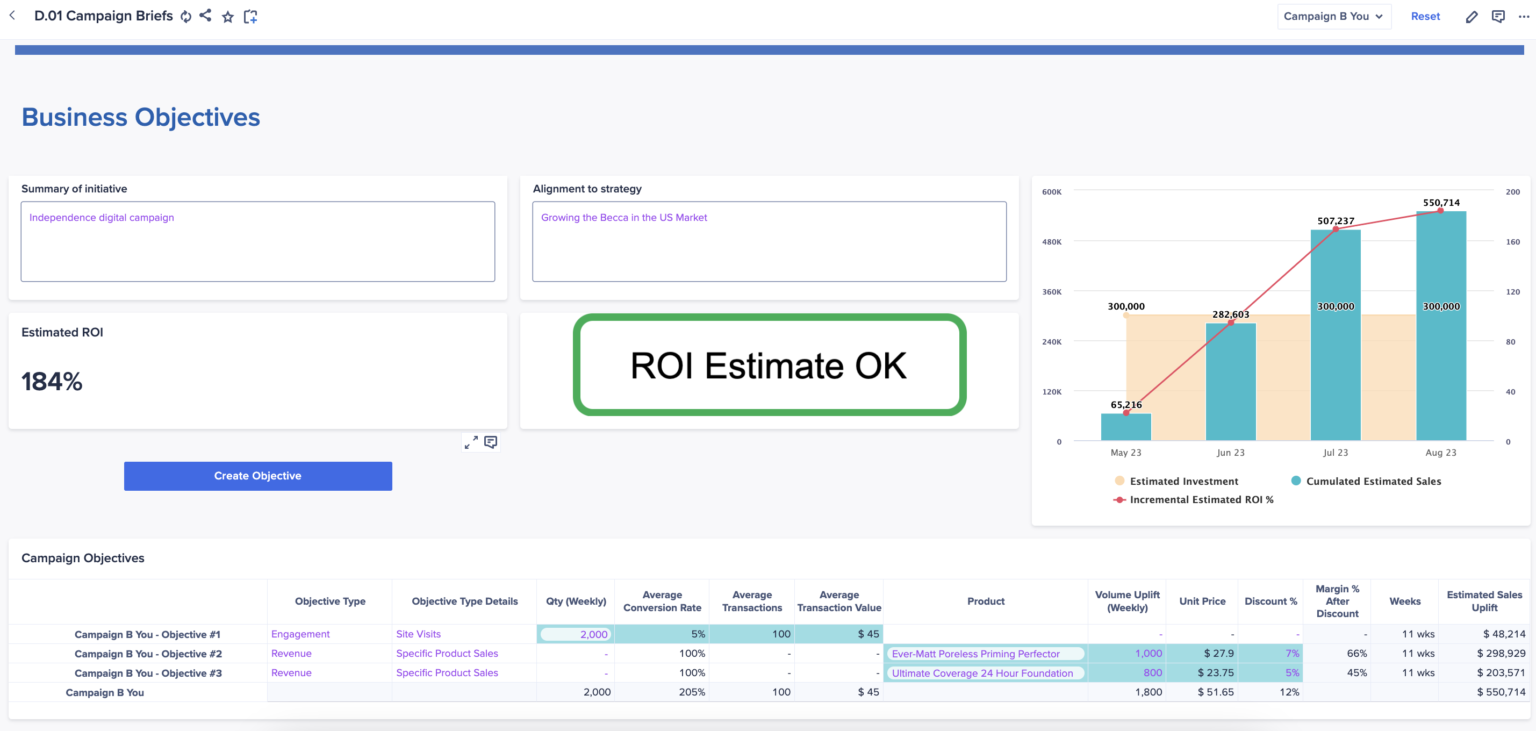This screenshot has height=731, width=1536.
Task: Click the $ 27.9 unit price cell
Action: click(1202, 653)
